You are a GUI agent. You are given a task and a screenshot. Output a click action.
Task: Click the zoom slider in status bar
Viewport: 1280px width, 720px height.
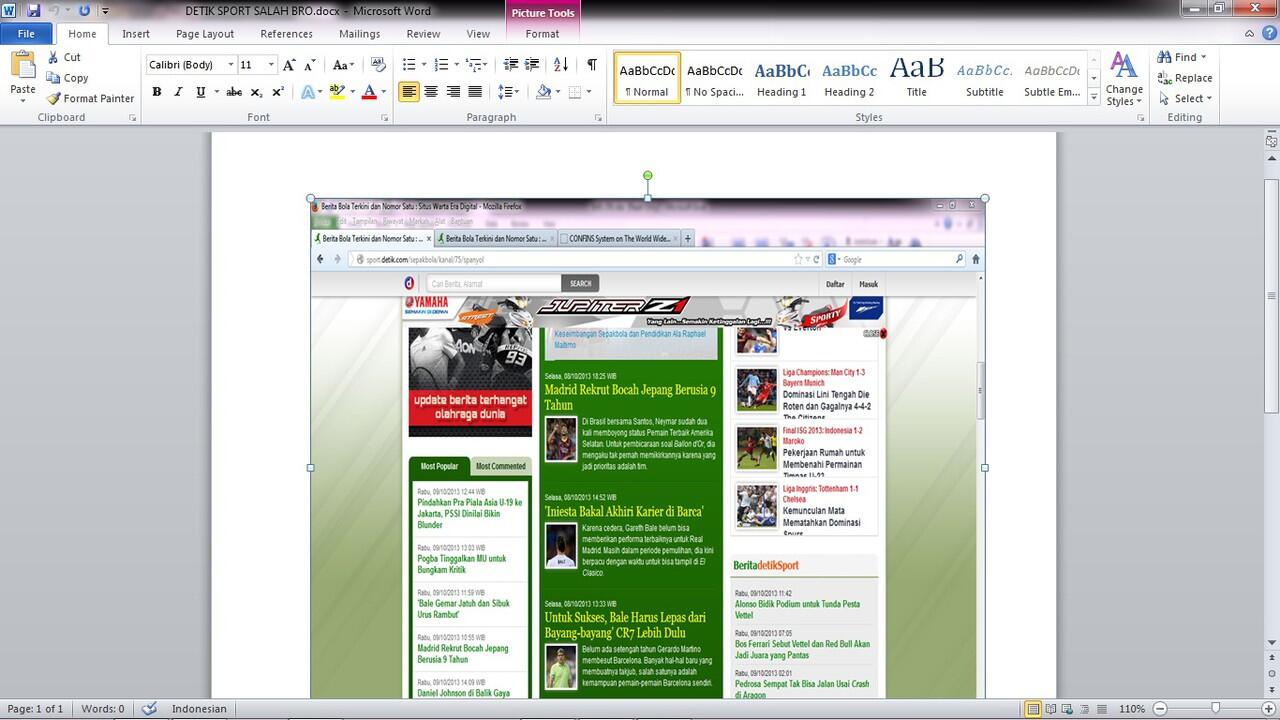[x=1215, y=709]
